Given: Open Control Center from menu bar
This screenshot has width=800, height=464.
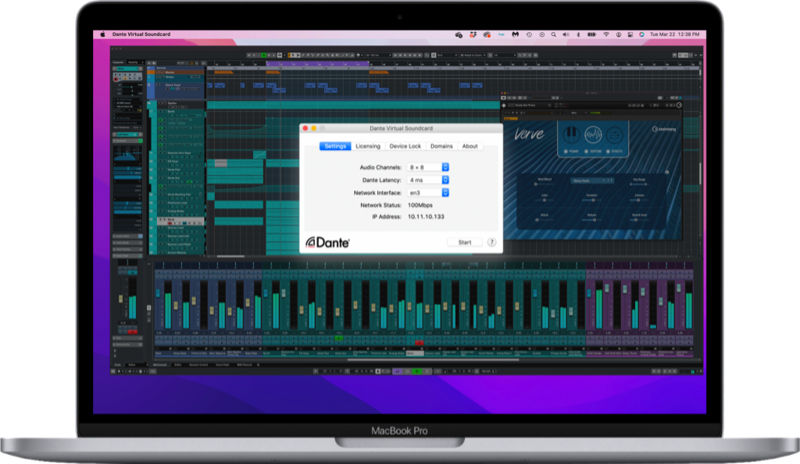Looking at the screenshot, I should 630,35.
